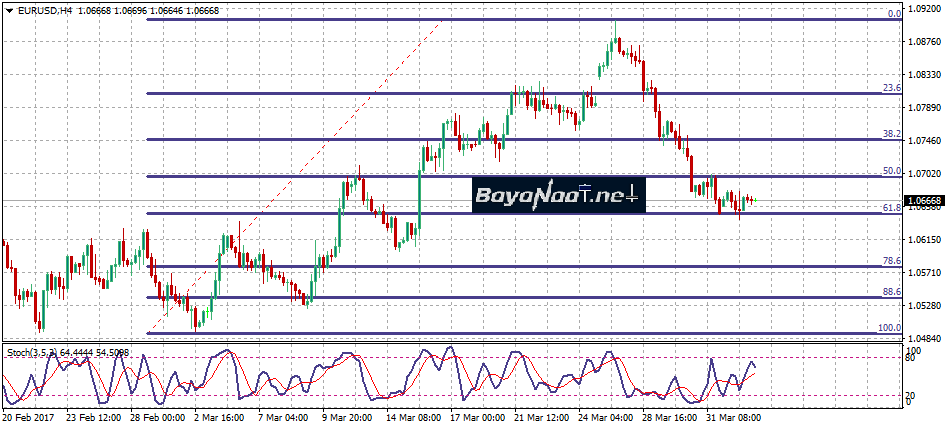Select the EURUSD,H4 chart title text
The width and height of the screenshot is (945, 429).
coord(38,10)
